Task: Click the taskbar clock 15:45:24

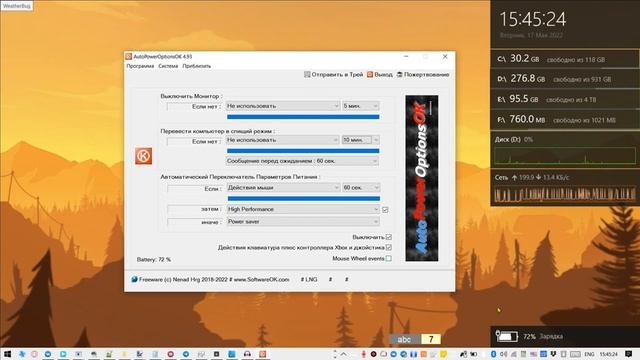Action: (608, 354)
